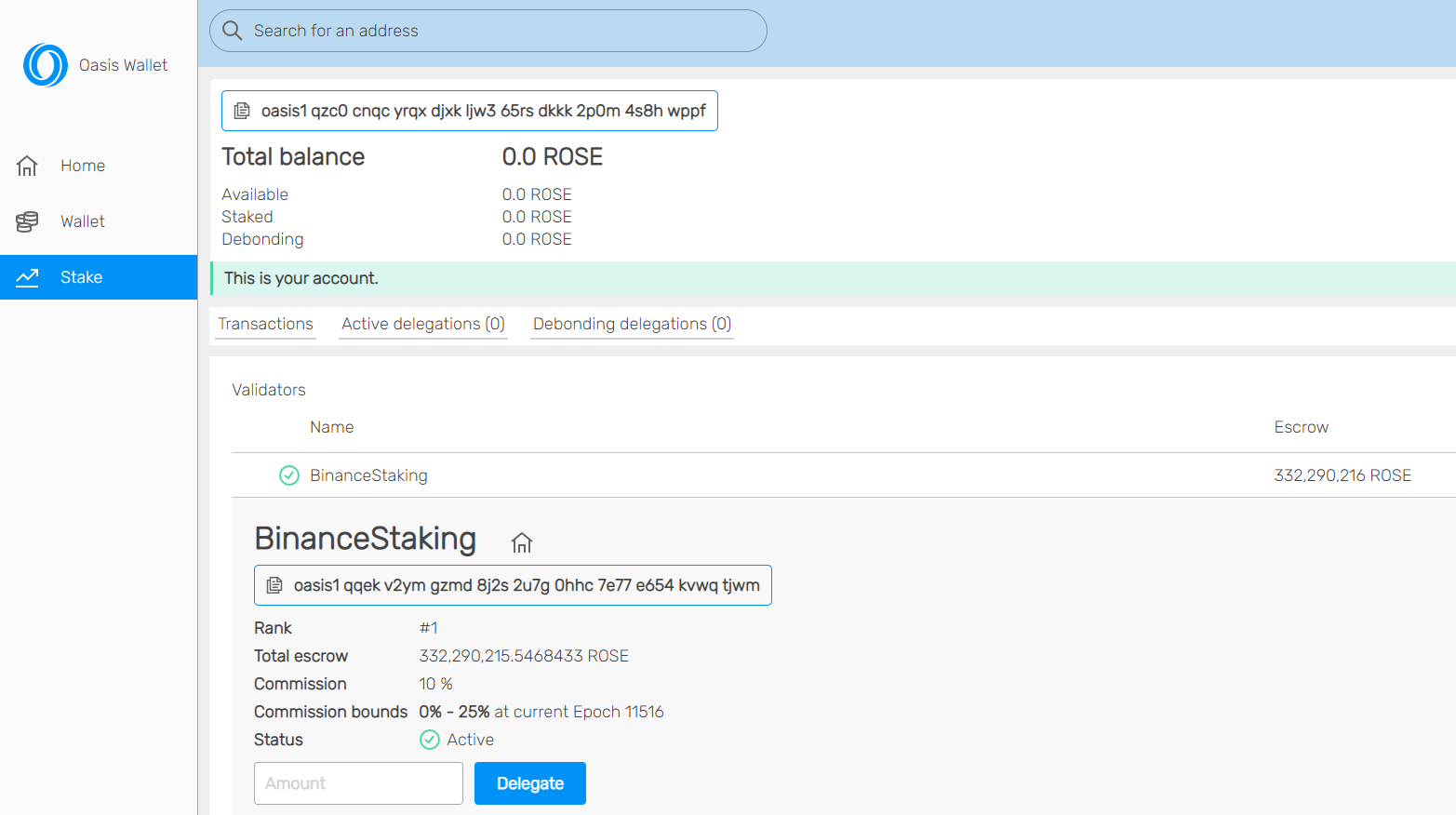Click the Stake chart icon in sidebar
1456x815 pixels.
pyautogui.click(x=27, y=277)
